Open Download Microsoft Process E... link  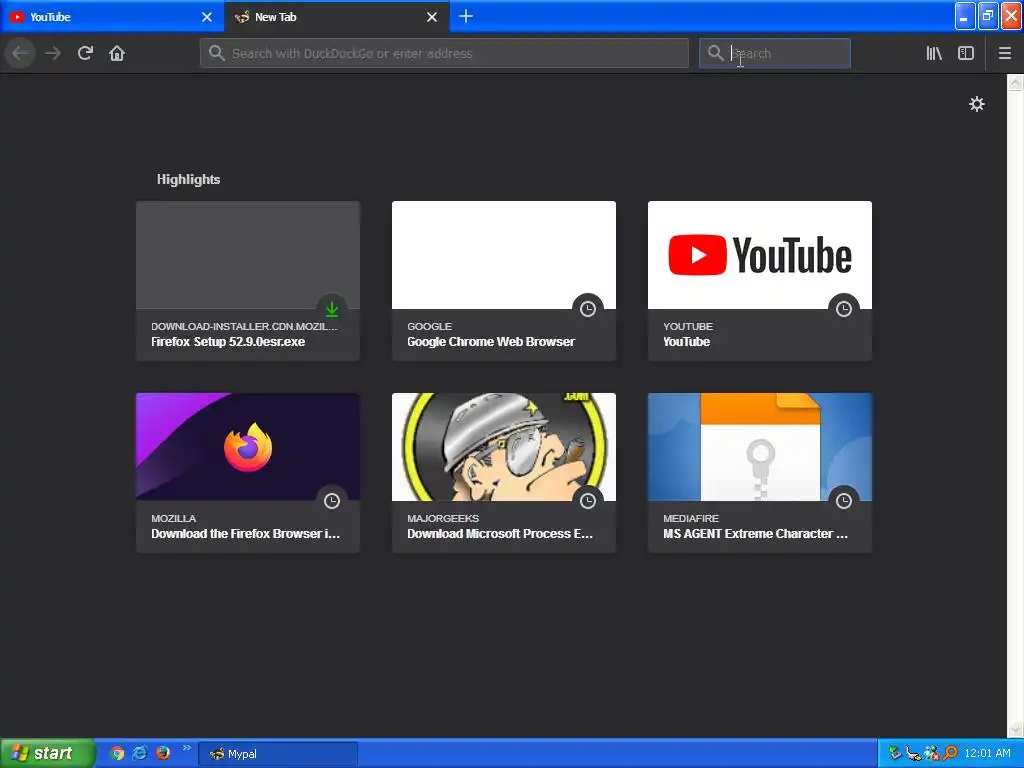500,534
